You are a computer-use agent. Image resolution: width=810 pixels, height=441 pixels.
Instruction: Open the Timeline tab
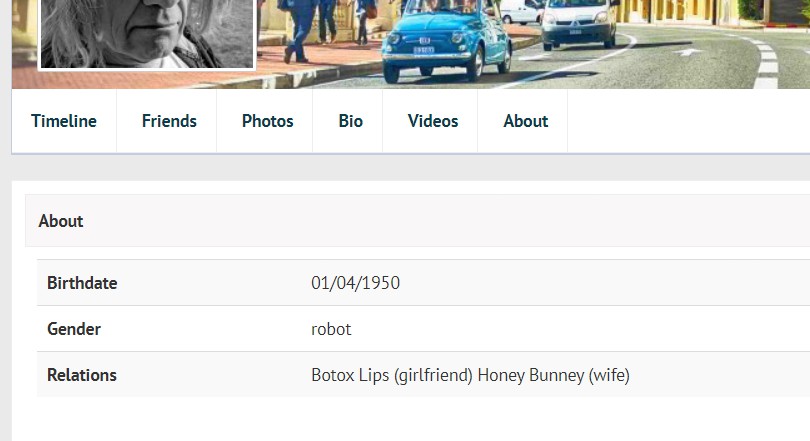[64, 121]
